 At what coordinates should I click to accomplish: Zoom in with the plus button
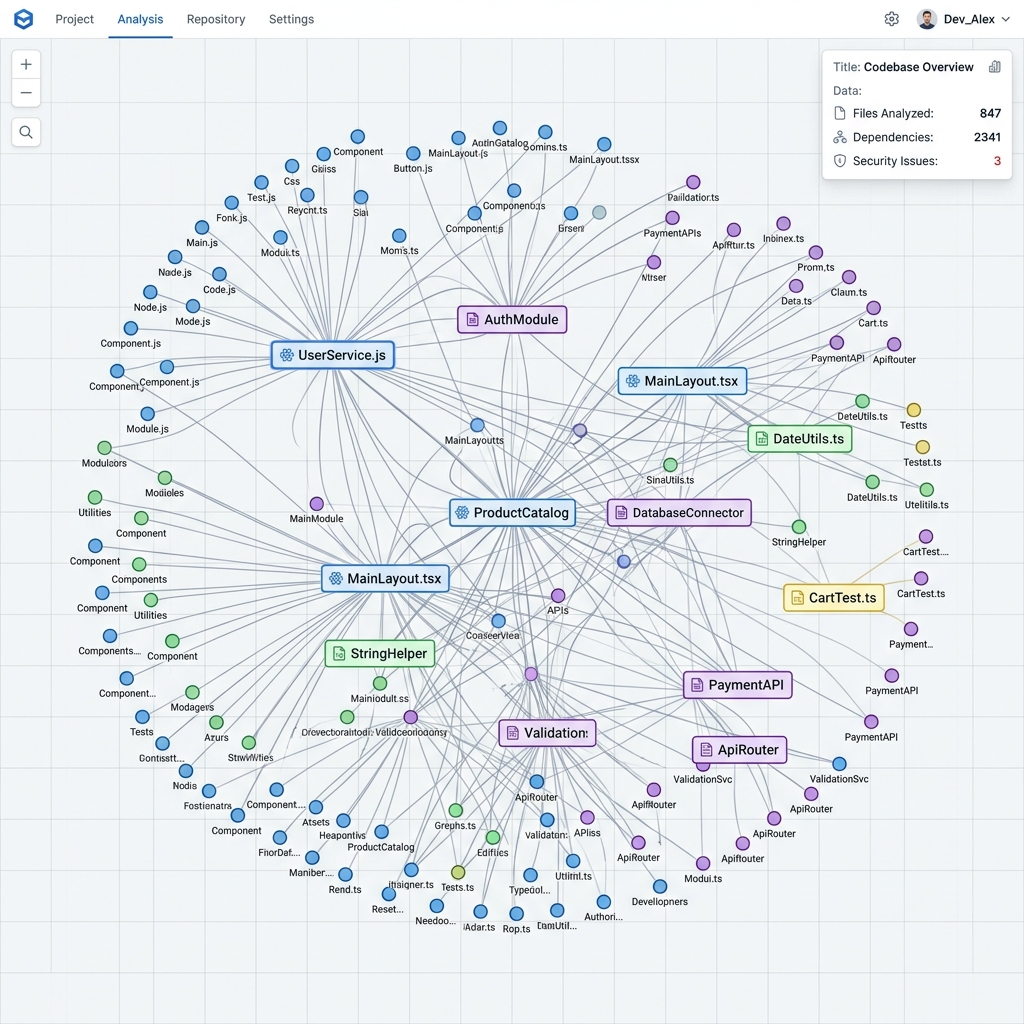(26, 64)
